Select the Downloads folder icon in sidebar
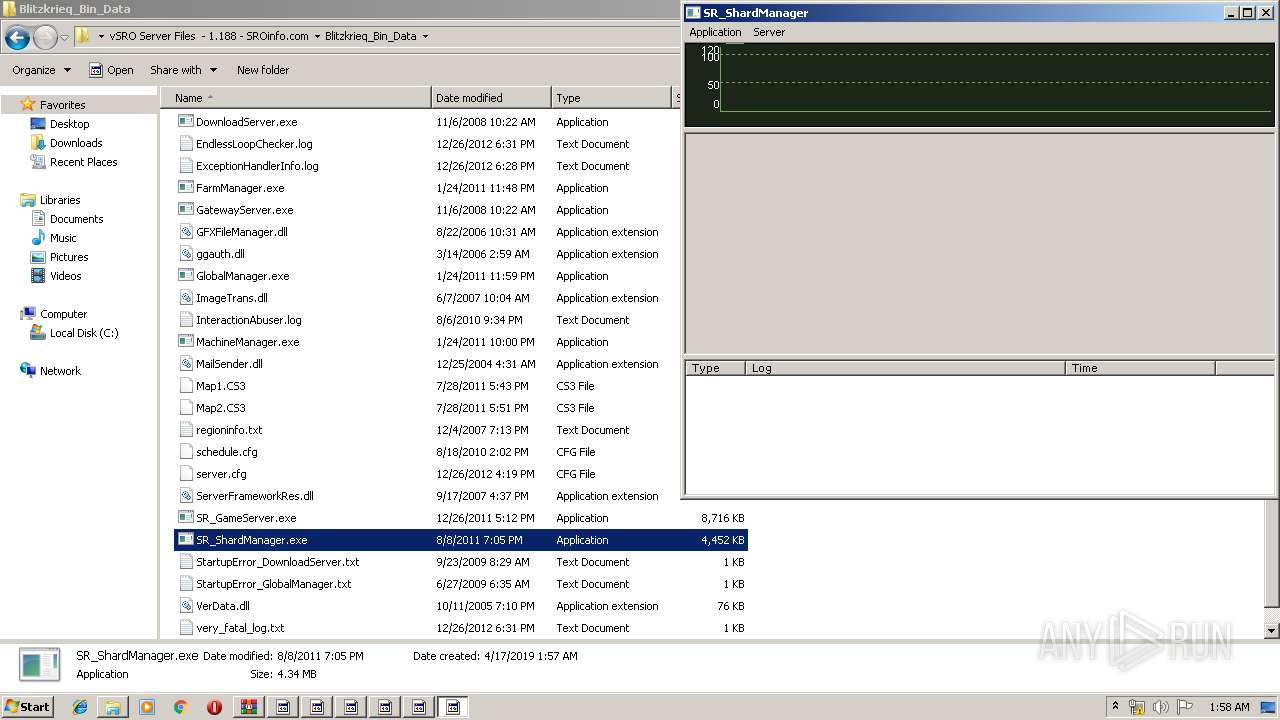 38,143
